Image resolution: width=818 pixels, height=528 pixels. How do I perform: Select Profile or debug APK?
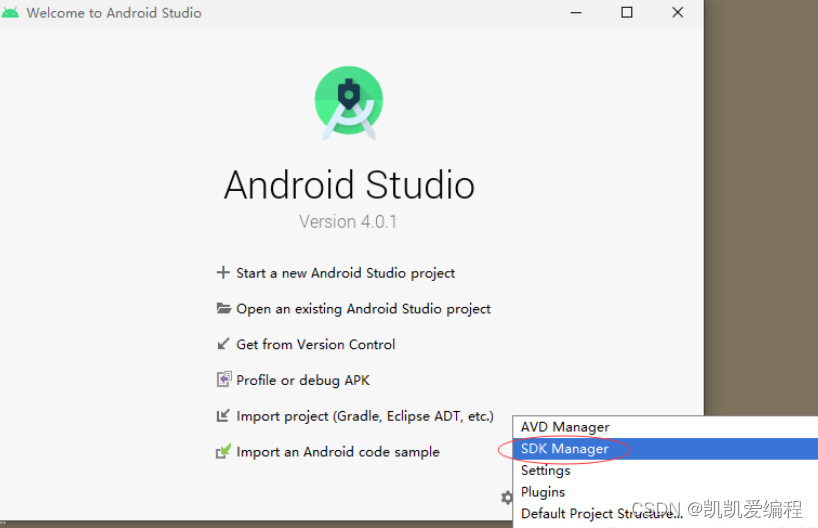coord(303,380)
